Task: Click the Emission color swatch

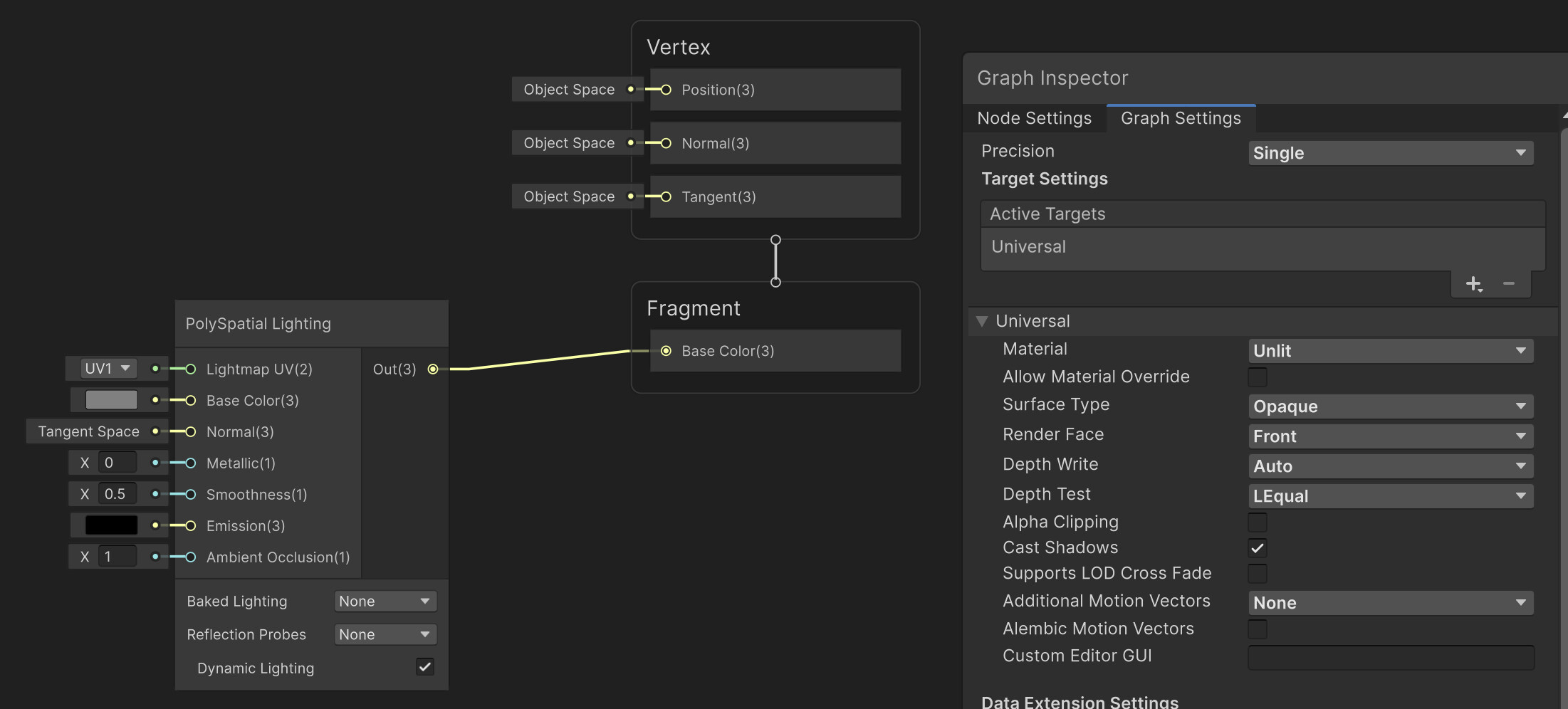Action: click(x=110, y=525)
